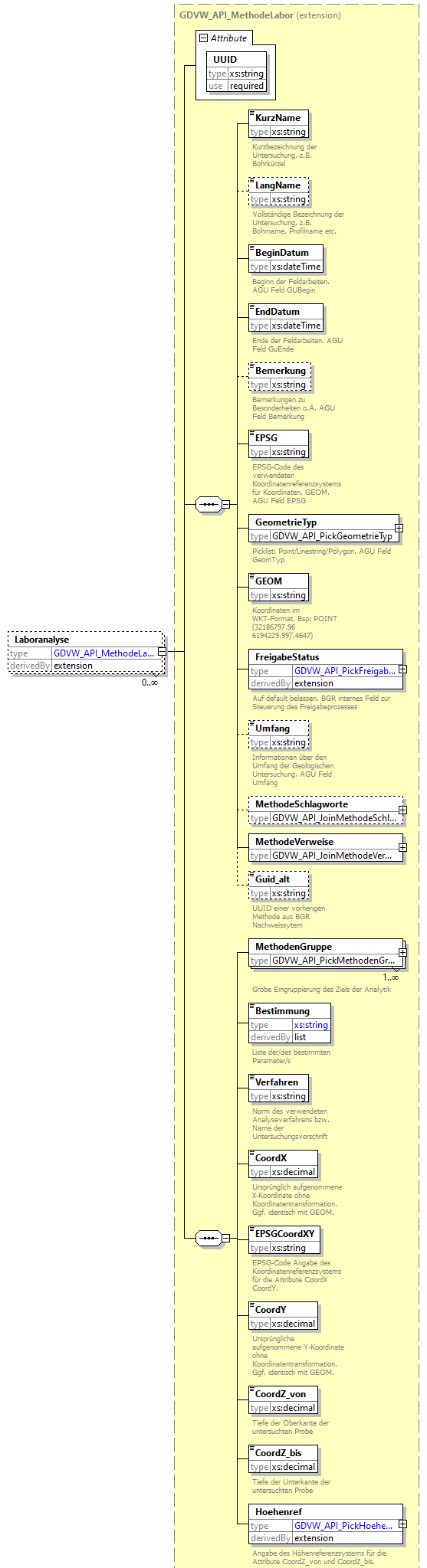Select the KurzName element
This screenshot has width=427, height=1568.
278,124
